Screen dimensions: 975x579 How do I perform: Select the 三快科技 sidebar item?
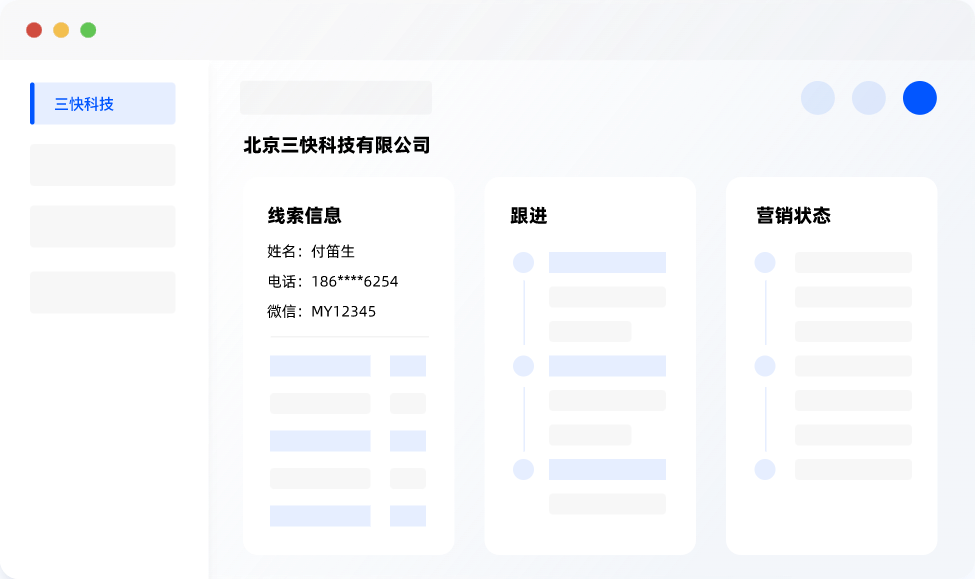click(x=103, y=103)
